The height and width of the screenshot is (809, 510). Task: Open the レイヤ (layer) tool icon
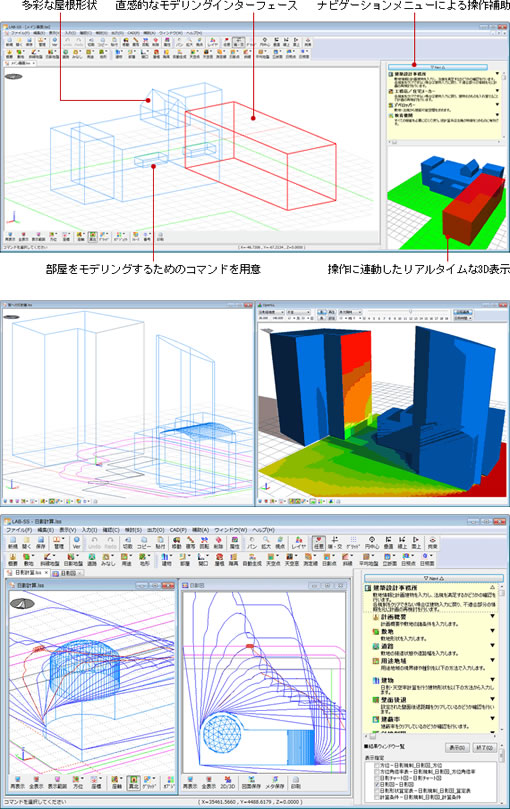click(x=298, y=542)
